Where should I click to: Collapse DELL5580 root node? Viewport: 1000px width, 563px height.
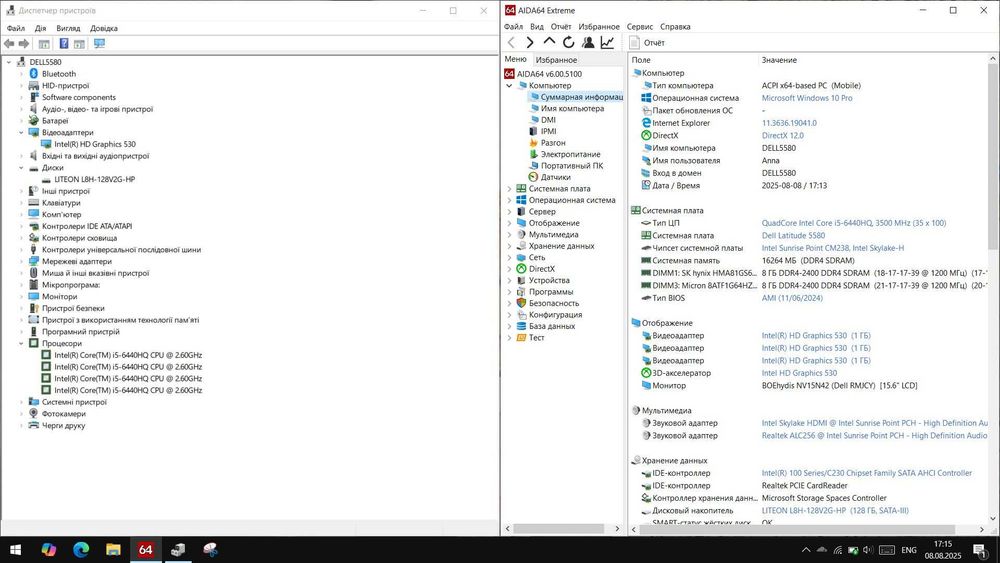9,62
